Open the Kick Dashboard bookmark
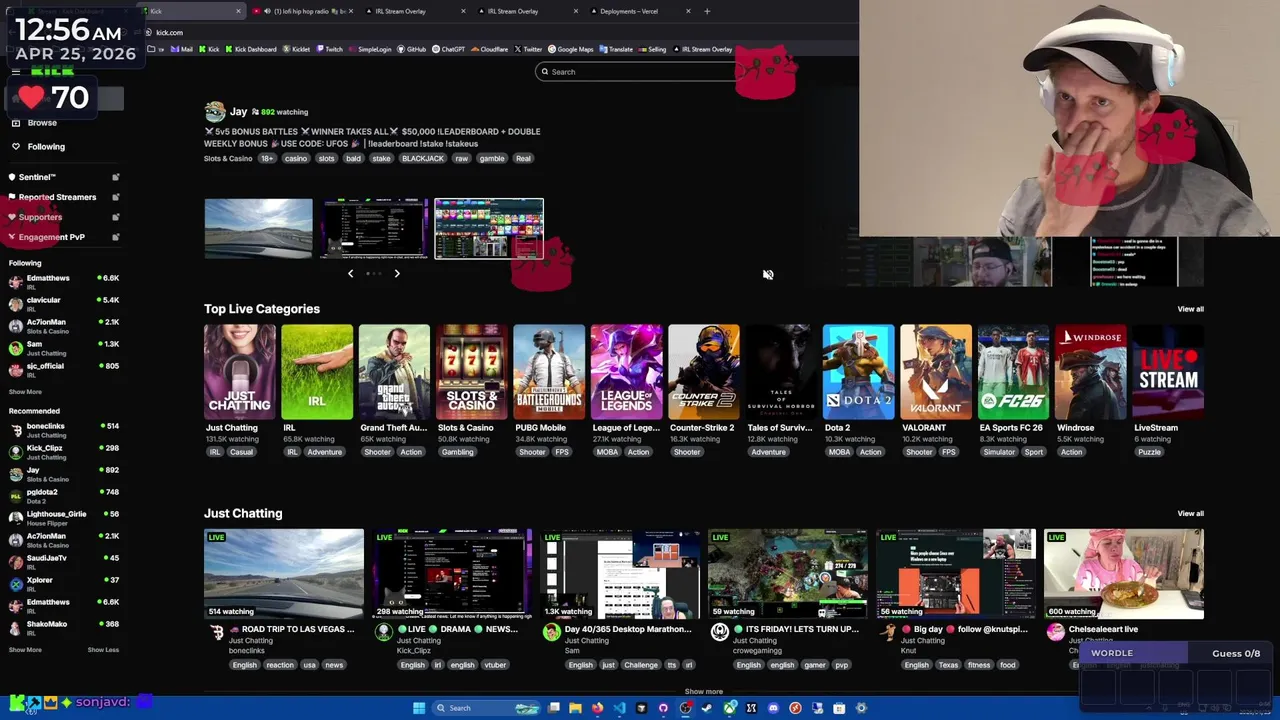This screenshot has height=720, width=1280. (x=250, y=49)
